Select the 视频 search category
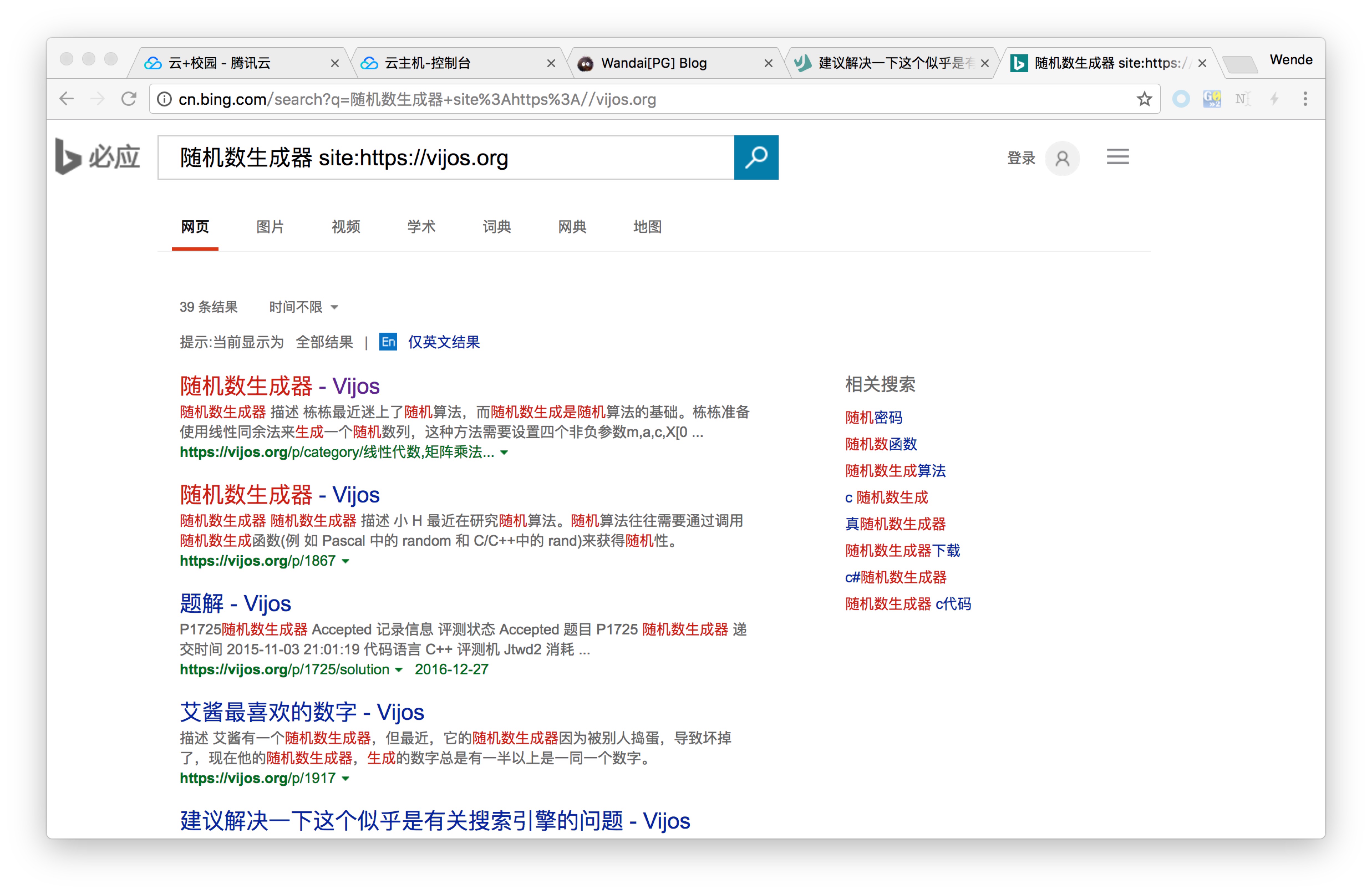1372x894 pixels. click(346, 227)
